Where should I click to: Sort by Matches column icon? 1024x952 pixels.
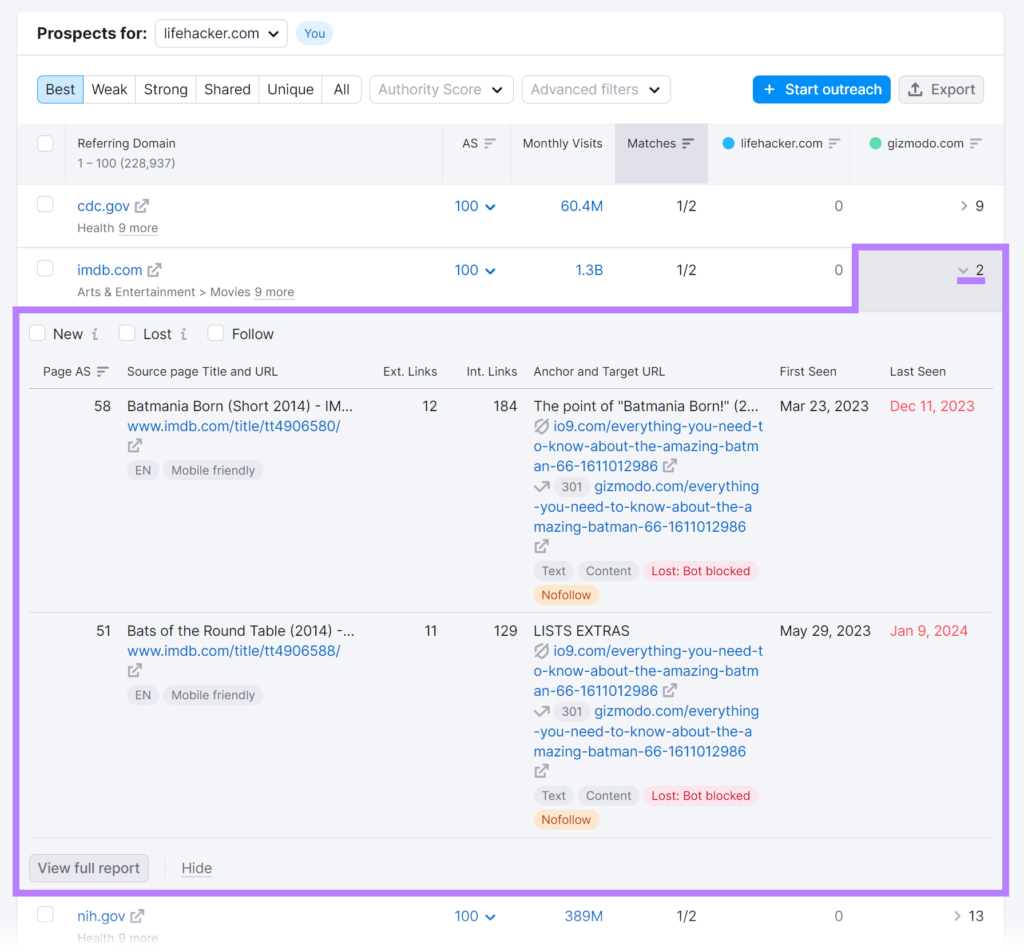point(688,143)
